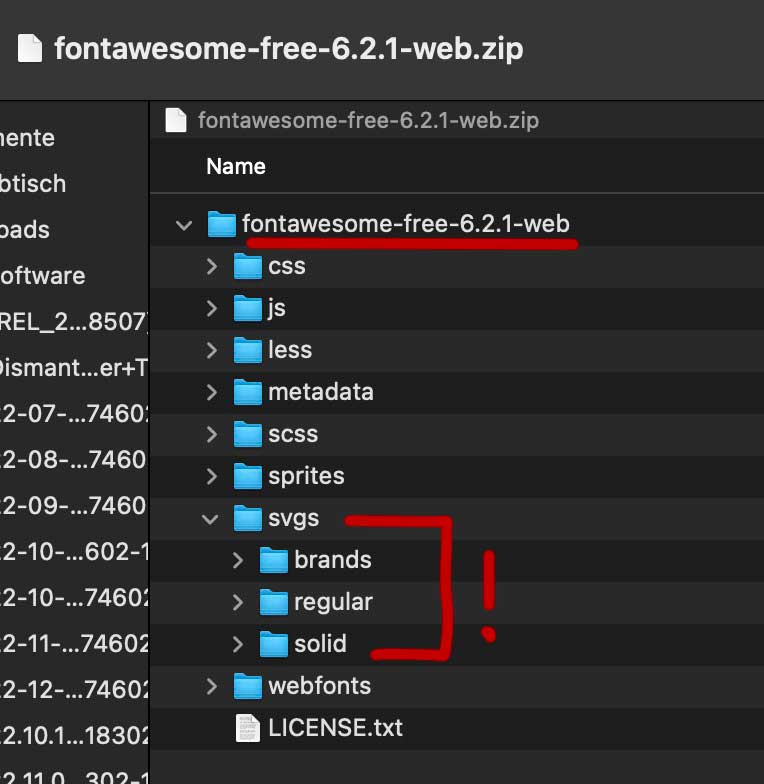The height and width of the screenshot is (784, 764).
Task: Select the metadata folder name
Action: [x=321, y=392]
